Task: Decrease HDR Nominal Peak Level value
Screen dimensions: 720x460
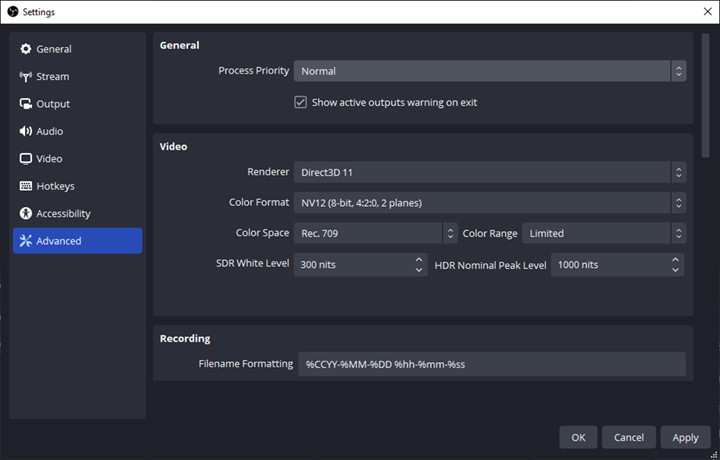Action: 677,270
